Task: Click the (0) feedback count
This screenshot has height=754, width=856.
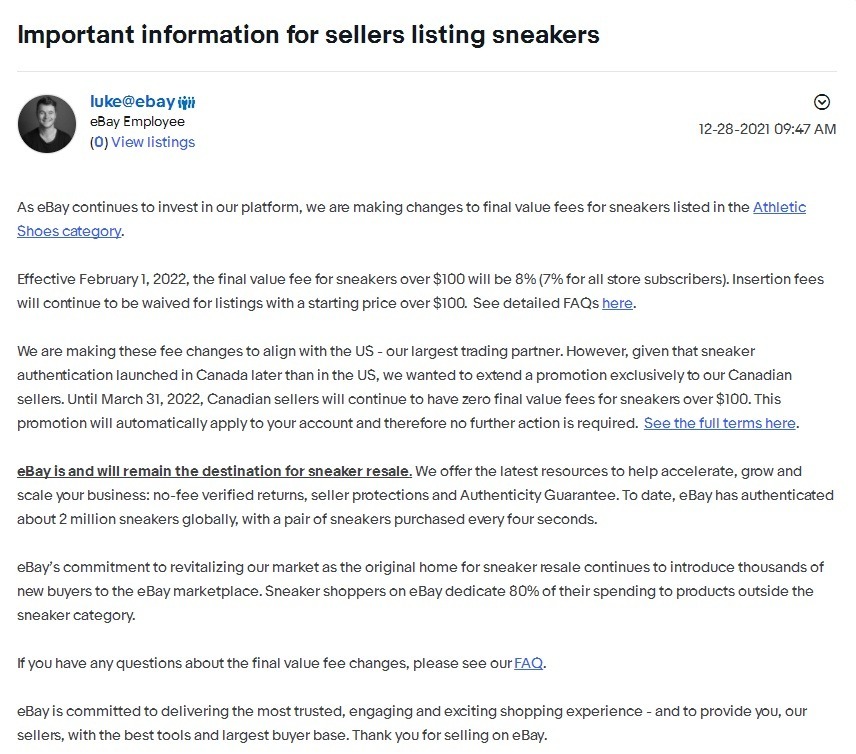Action: tap(98, 142)
